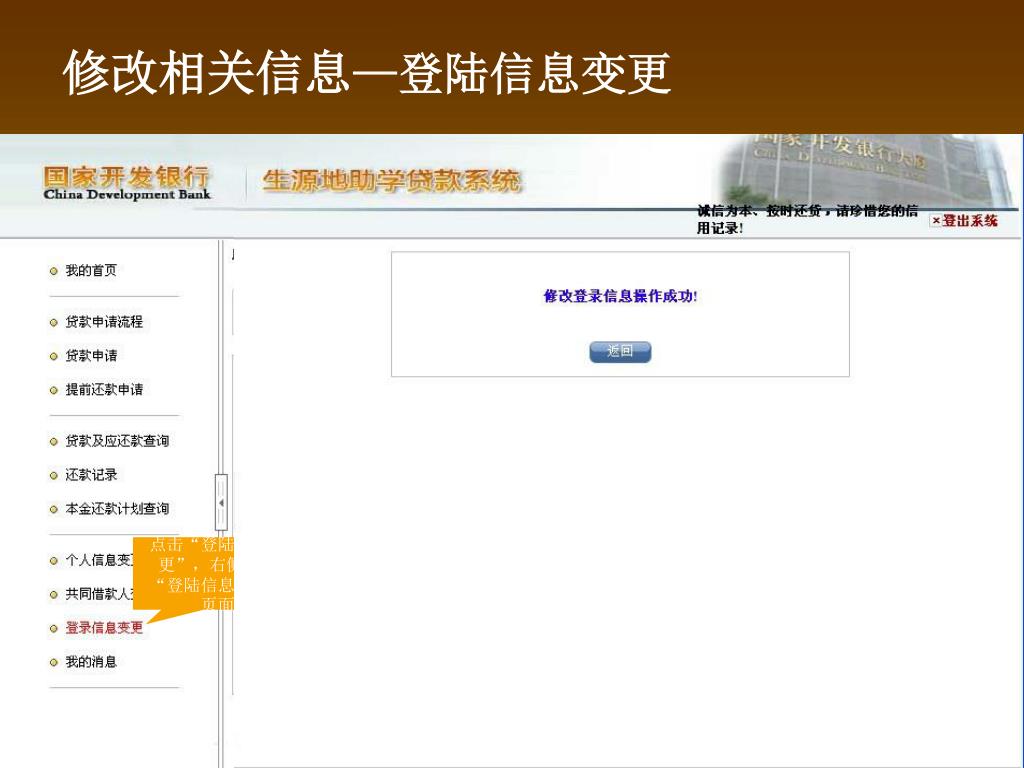
Task: Click the bullet icon beside 提前还款申请
Action: 54,390
